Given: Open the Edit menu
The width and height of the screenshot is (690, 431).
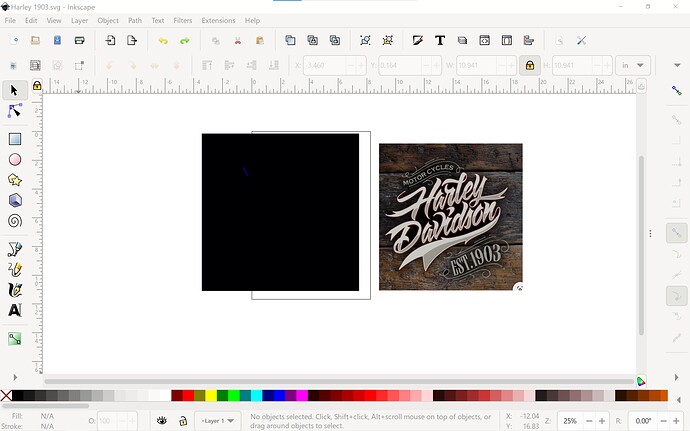Looking at the screenshot, I should pos(31,20).
